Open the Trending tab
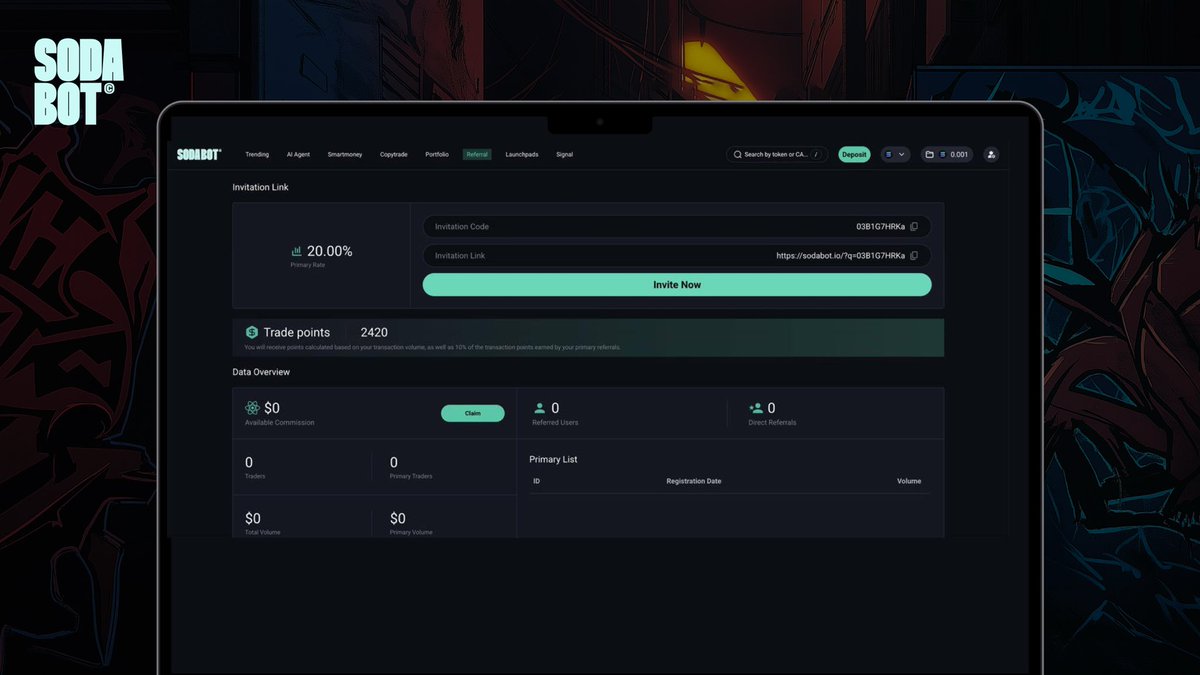Screen dimensions: 1200x675 click(x=257, y=155)
